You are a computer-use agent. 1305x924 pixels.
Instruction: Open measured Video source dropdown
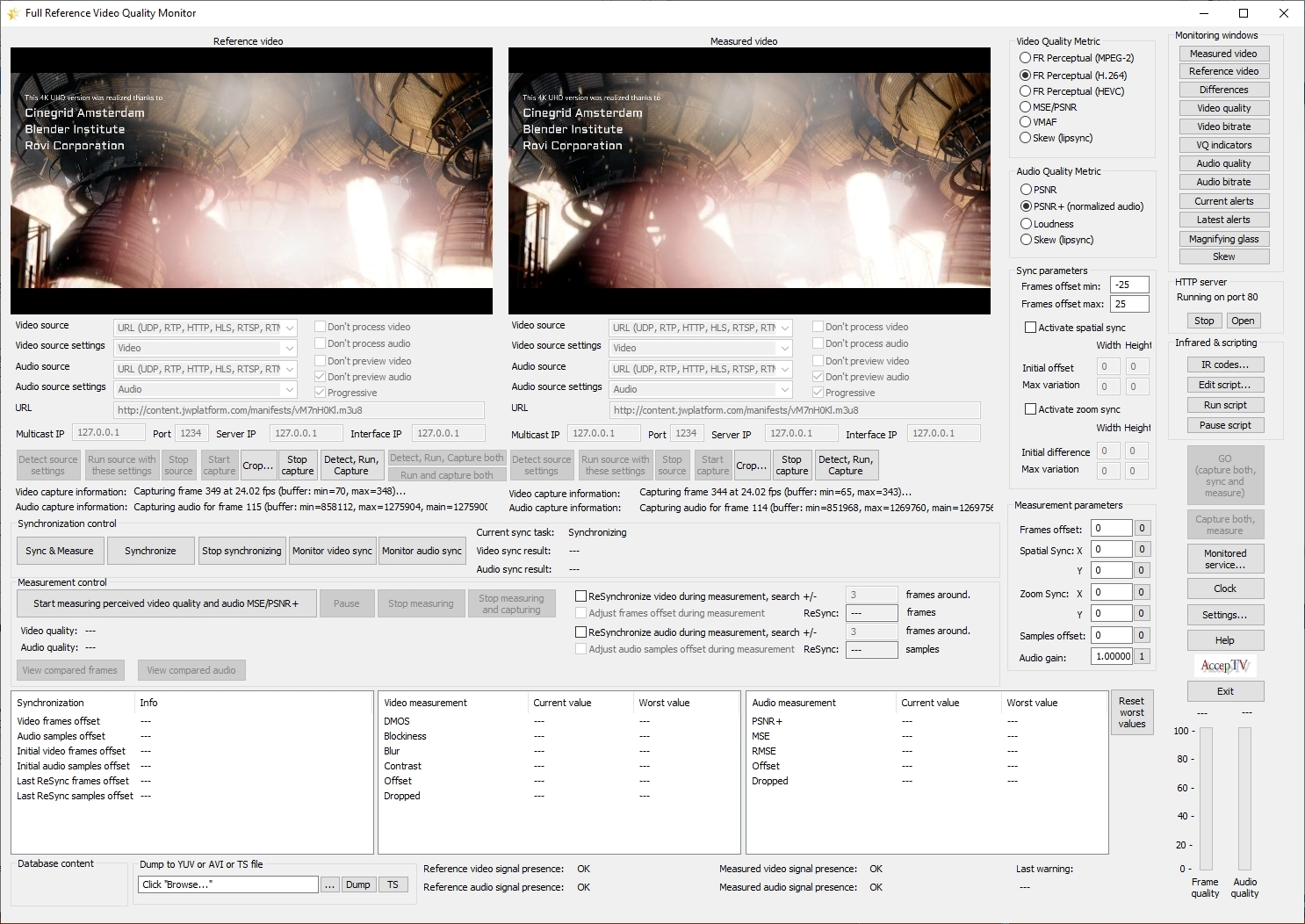tap(701, 328)
